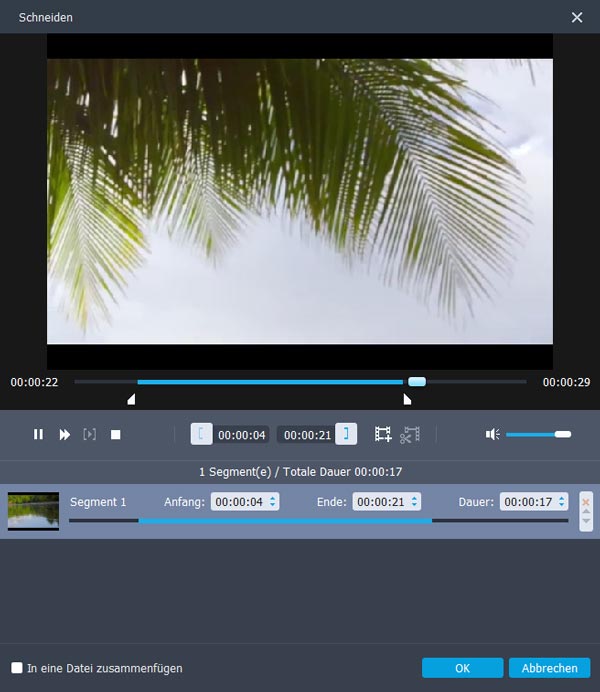Click the fast forward button
This screenshot has height=692, width=600.
(64, 435)
